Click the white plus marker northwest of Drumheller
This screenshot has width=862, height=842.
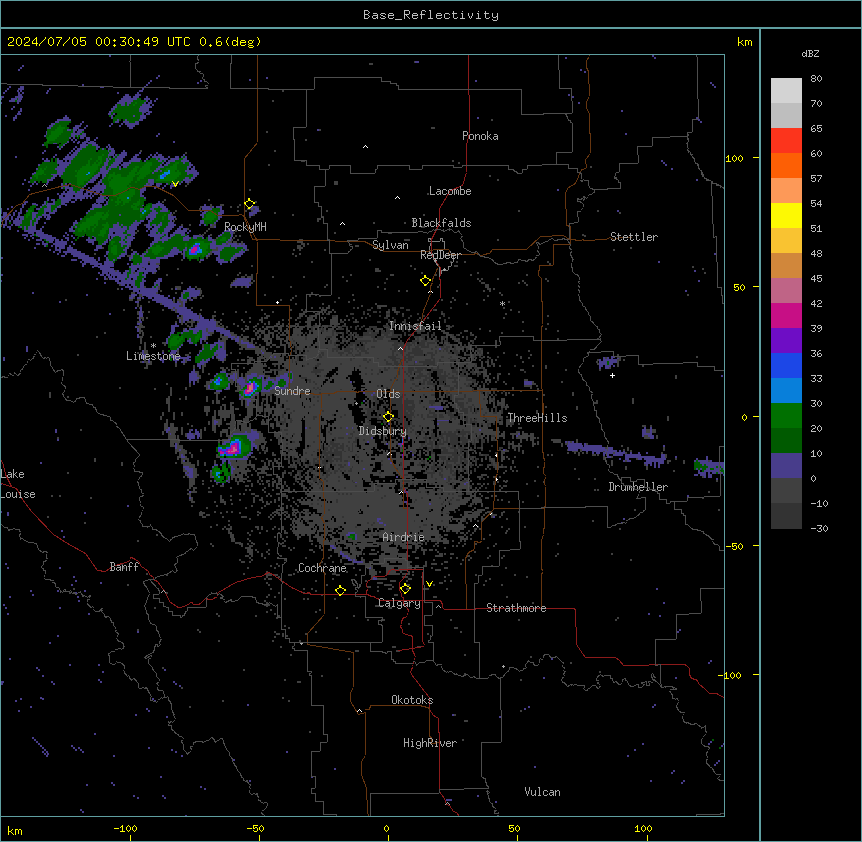612,375
